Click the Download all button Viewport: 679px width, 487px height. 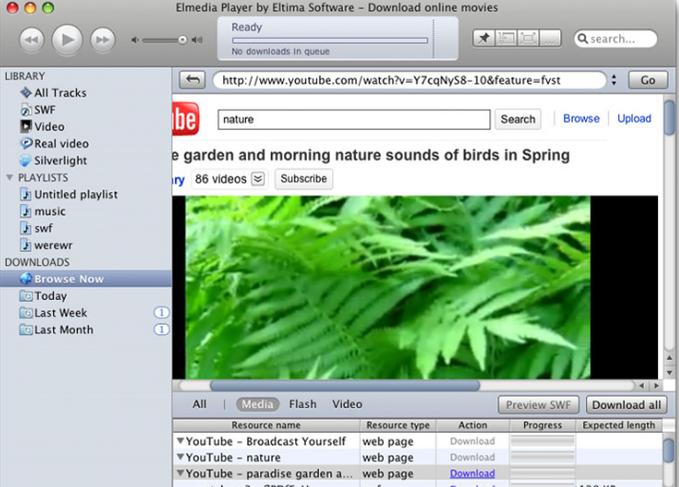[627, 405]
